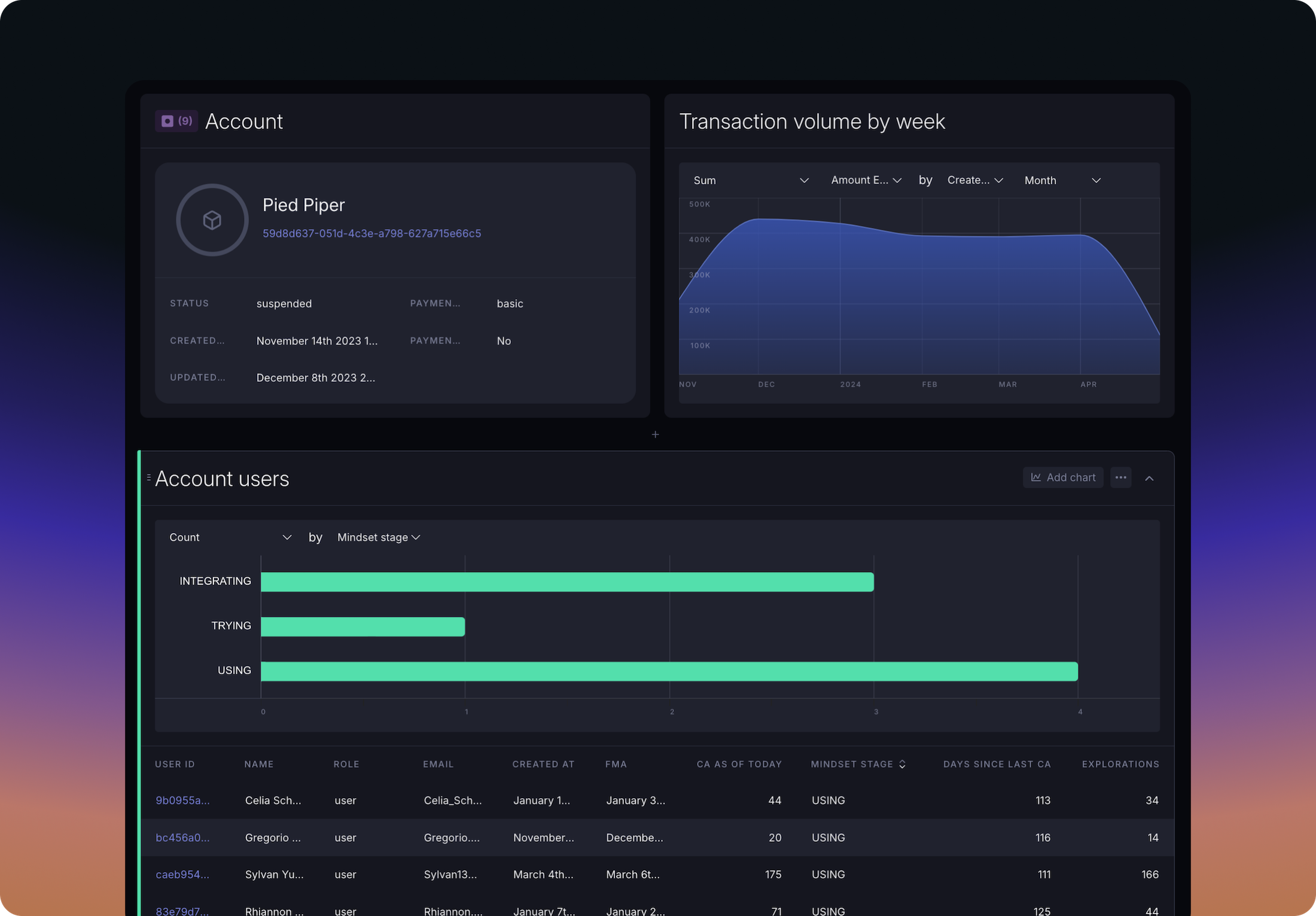The height and width of the screenshot is (916, 1316).
Task: Open user ID caeb954... link
Action: (x=182, y=874)
